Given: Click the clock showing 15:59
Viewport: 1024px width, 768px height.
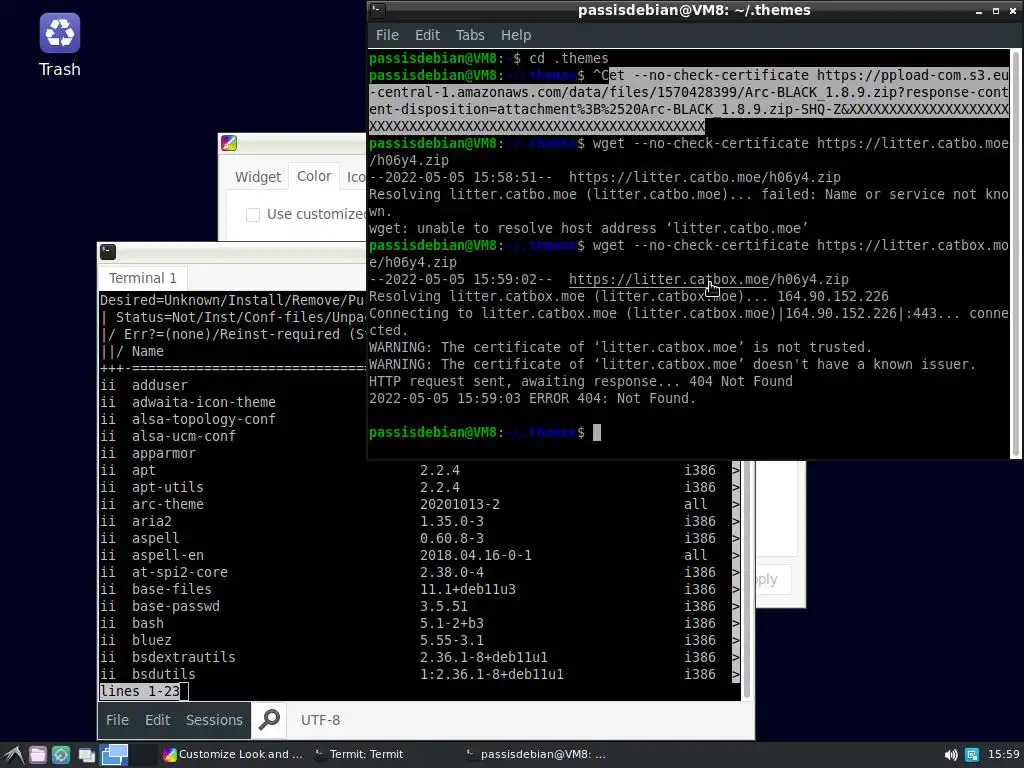Looking at the screenshot, I should click(x=1003, y=754).
